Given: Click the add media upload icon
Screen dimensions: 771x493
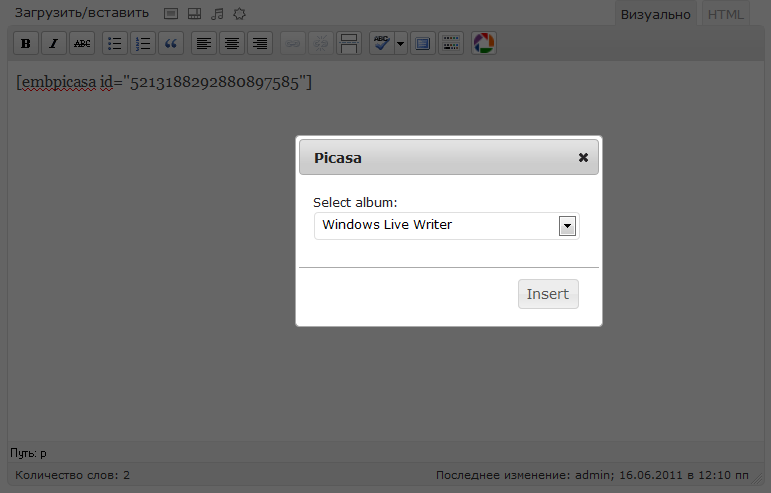Looking at the screenshot, I should 239,14.
